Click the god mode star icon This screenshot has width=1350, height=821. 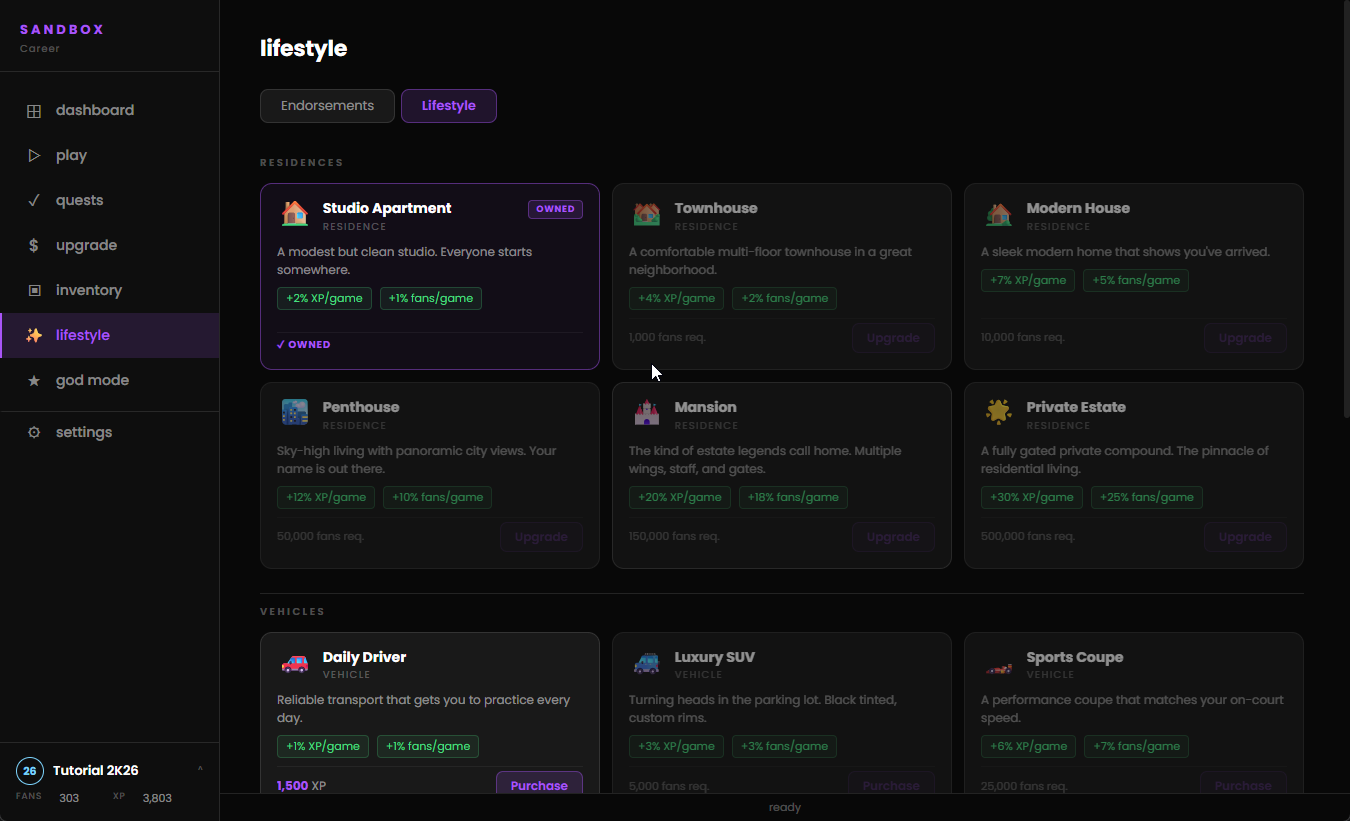point(34,381)
